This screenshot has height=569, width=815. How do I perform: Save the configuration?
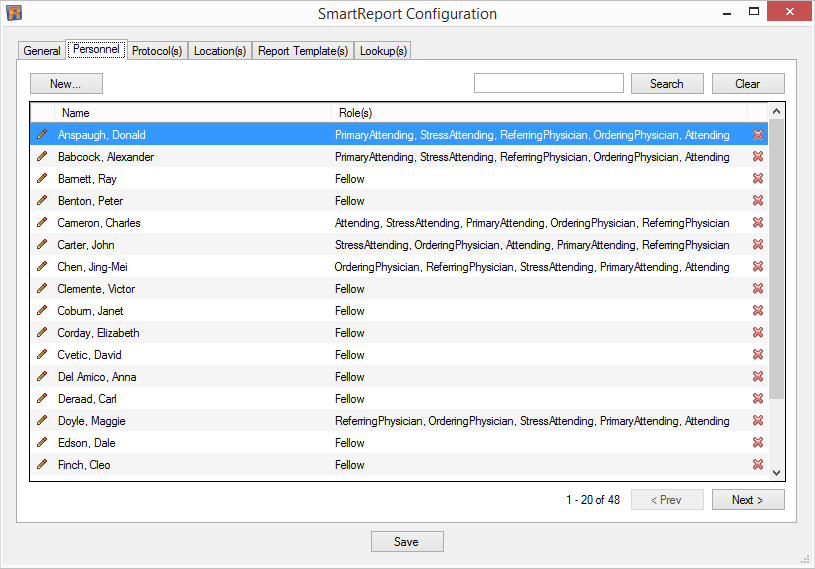406,542
